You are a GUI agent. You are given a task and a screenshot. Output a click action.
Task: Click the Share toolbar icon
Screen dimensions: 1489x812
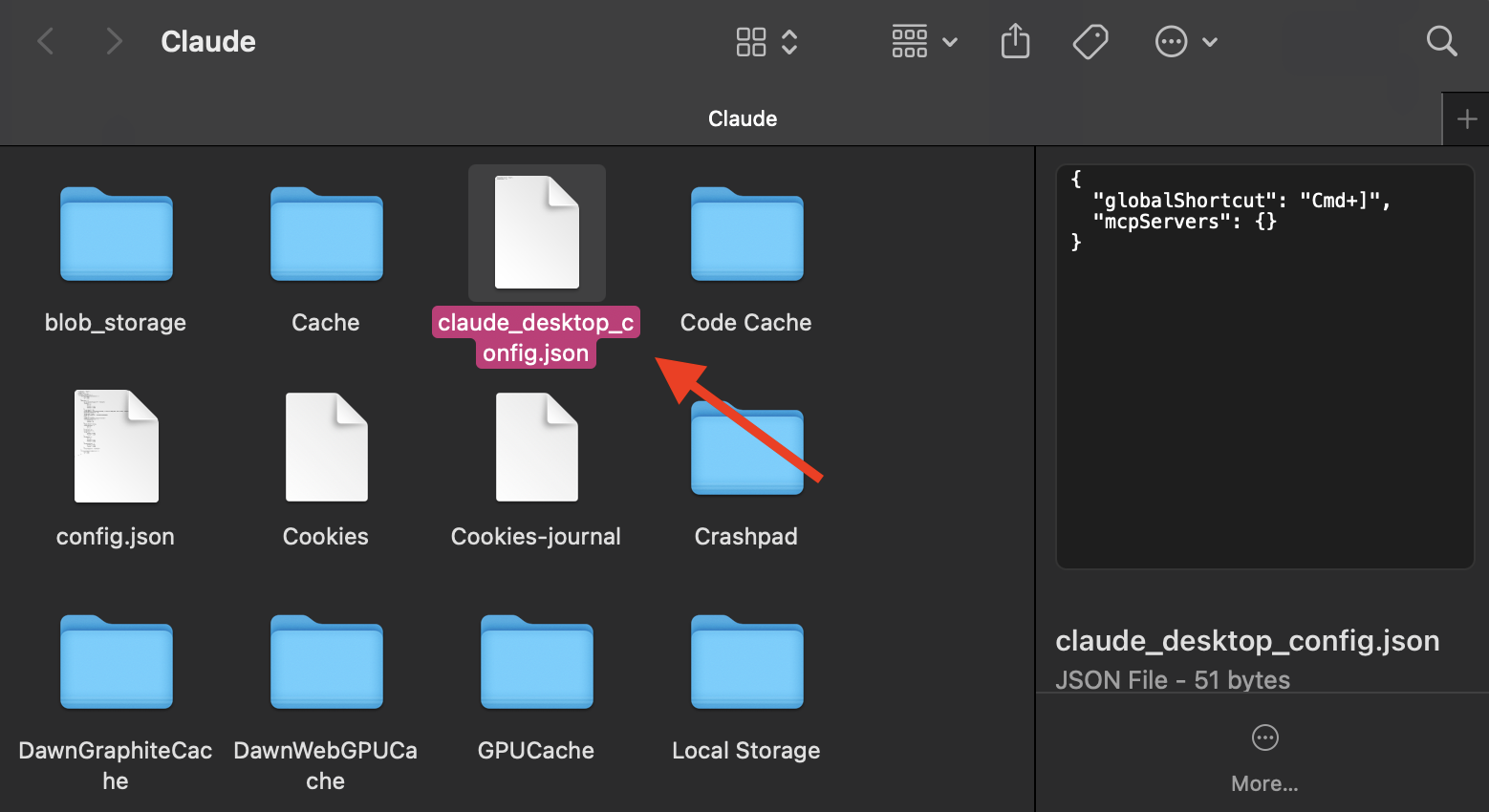[x=1015, y=41]
